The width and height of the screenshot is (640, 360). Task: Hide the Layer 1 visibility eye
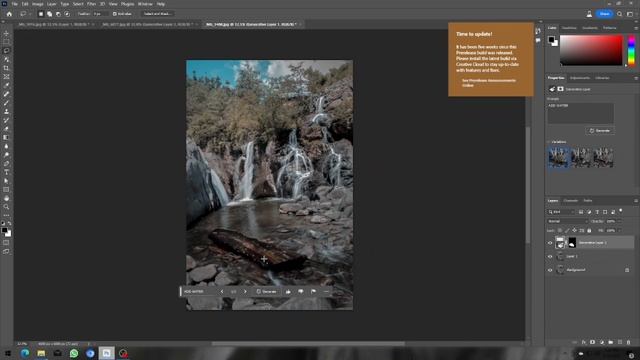click(x=550, y=256)
